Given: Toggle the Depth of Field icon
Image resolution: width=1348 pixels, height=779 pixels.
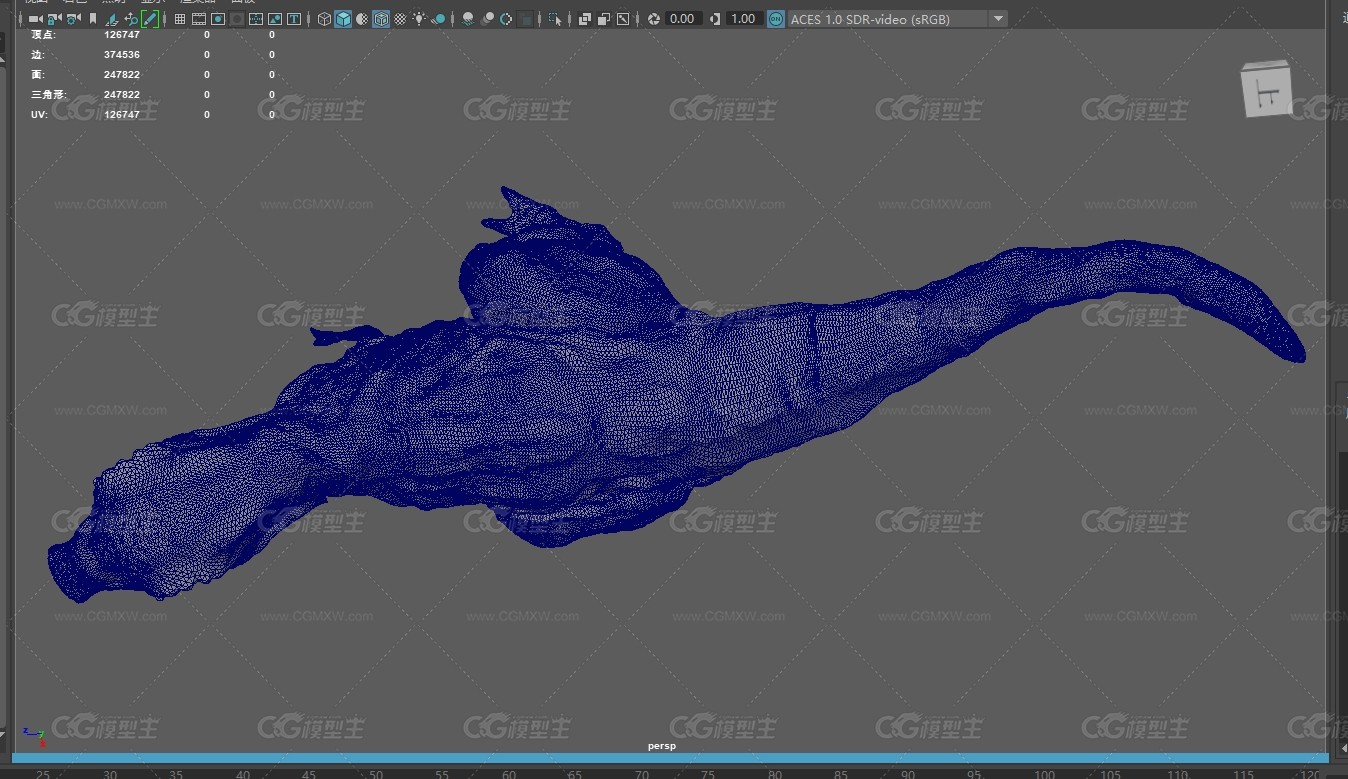Looking at the screenshot, I should 525,19.
